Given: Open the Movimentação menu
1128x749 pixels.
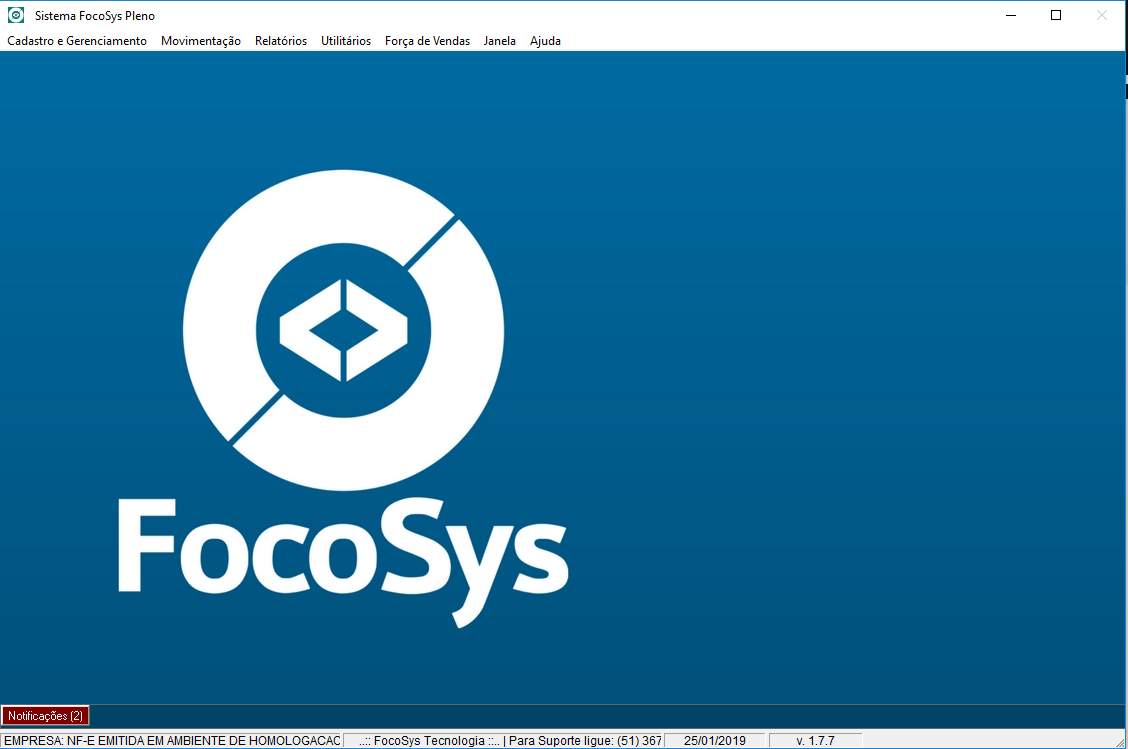Looking at the screenshot, I should click(201, 41).
